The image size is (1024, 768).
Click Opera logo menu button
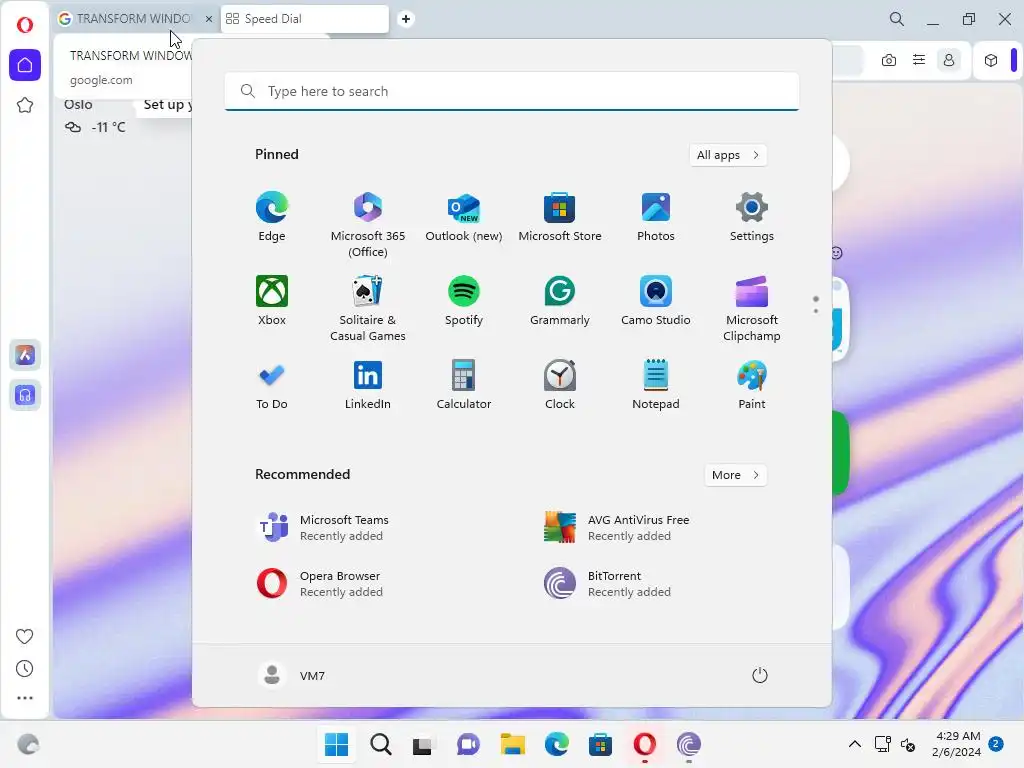click(x=25, y=25)
